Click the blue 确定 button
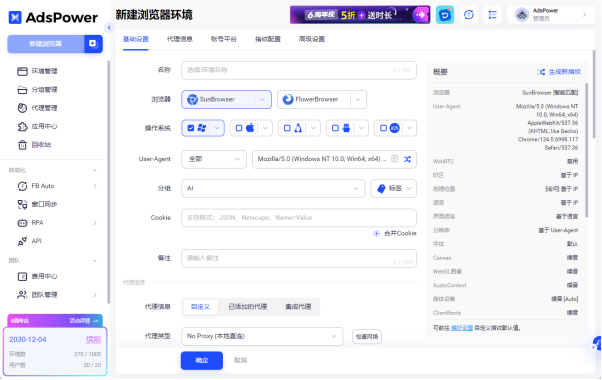The image size is (602, 380). (202, 360)
